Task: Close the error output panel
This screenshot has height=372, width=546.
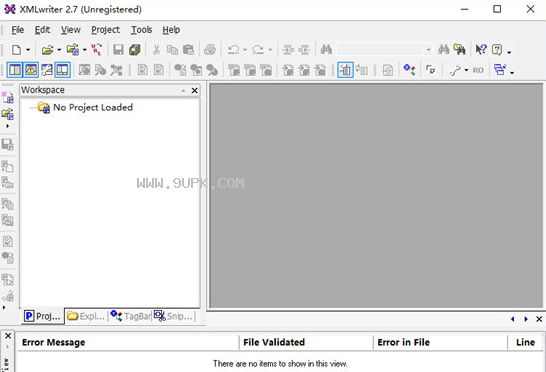Action: click(x=8, y=336)
